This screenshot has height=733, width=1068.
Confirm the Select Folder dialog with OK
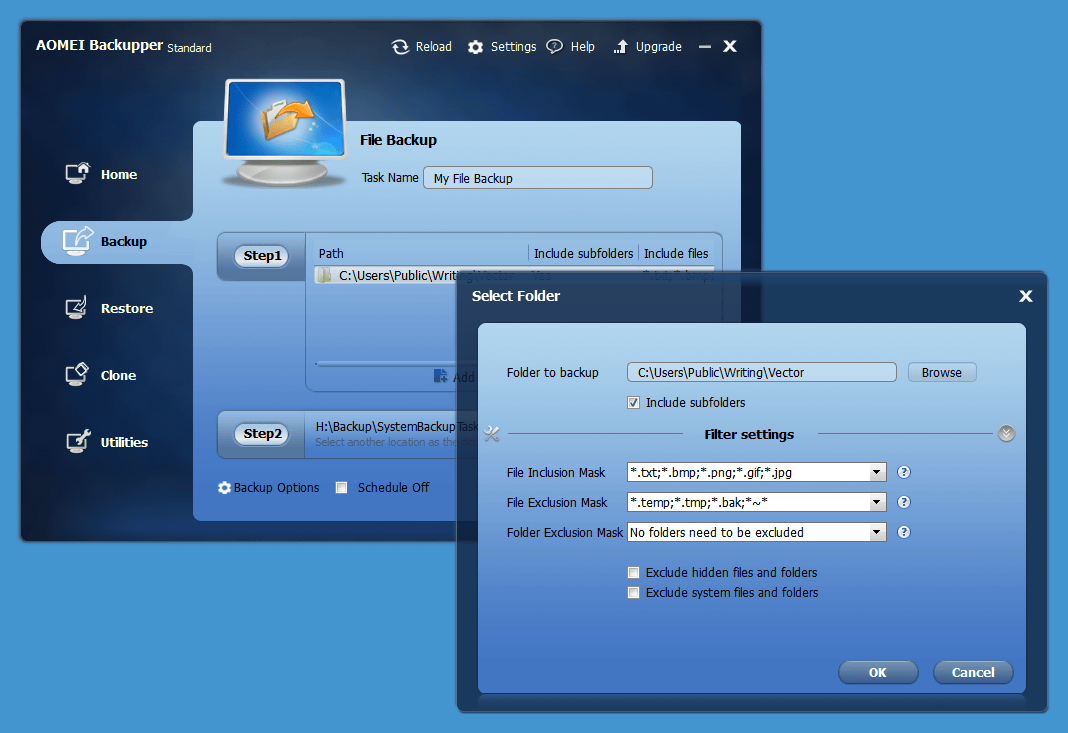tap(878, 672)
